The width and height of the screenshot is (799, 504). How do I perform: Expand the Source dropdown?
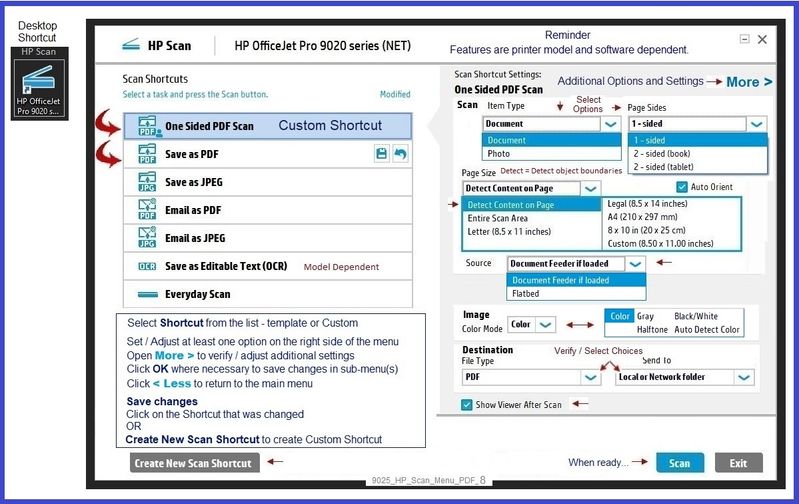pyautogui.click(x=635, y=263)
